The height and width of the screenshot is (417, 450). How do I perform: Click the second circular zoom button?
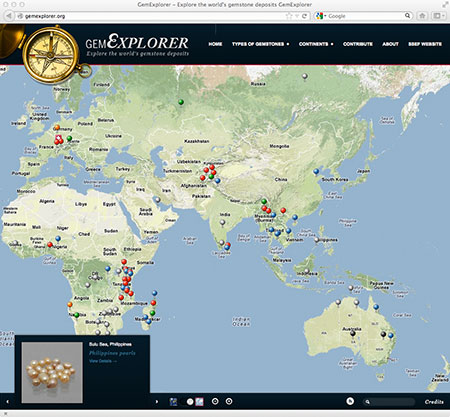click(229, 401)
